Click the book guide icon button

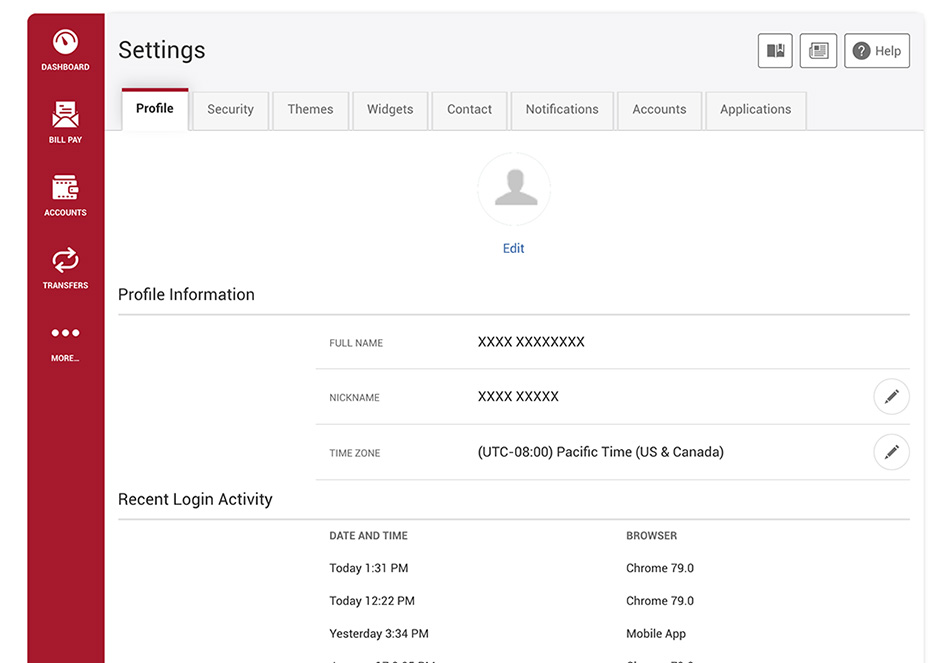coord(775,50)
